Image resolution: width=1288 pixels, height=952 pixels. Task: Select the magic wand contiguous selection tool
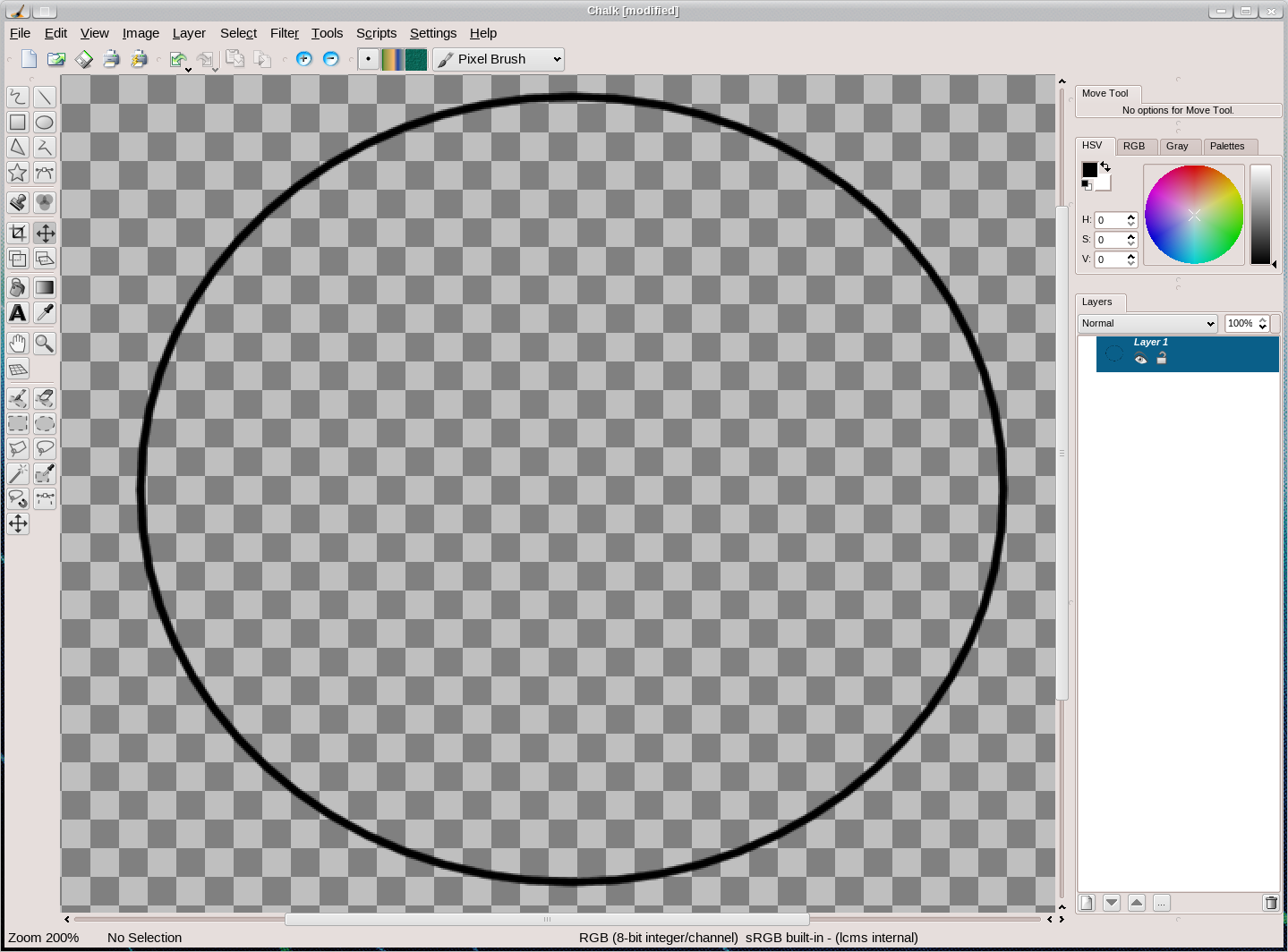pyautogui.click(x=18, y=473)
